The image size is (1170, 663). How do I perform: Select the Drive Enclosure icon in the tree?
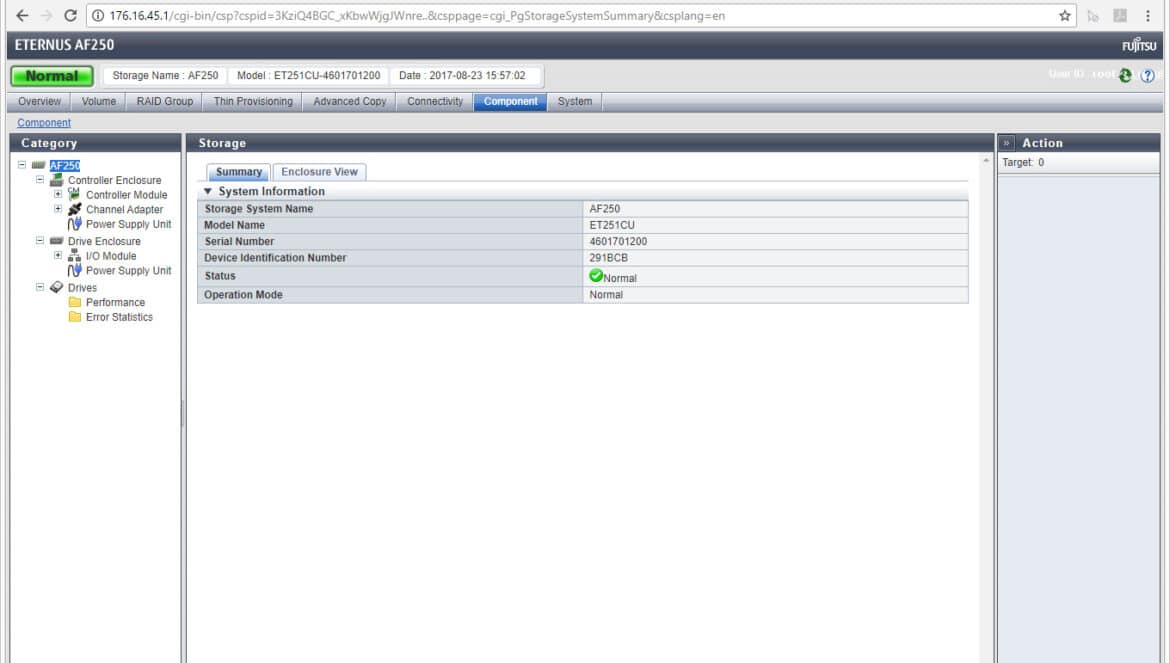point(57,241)
